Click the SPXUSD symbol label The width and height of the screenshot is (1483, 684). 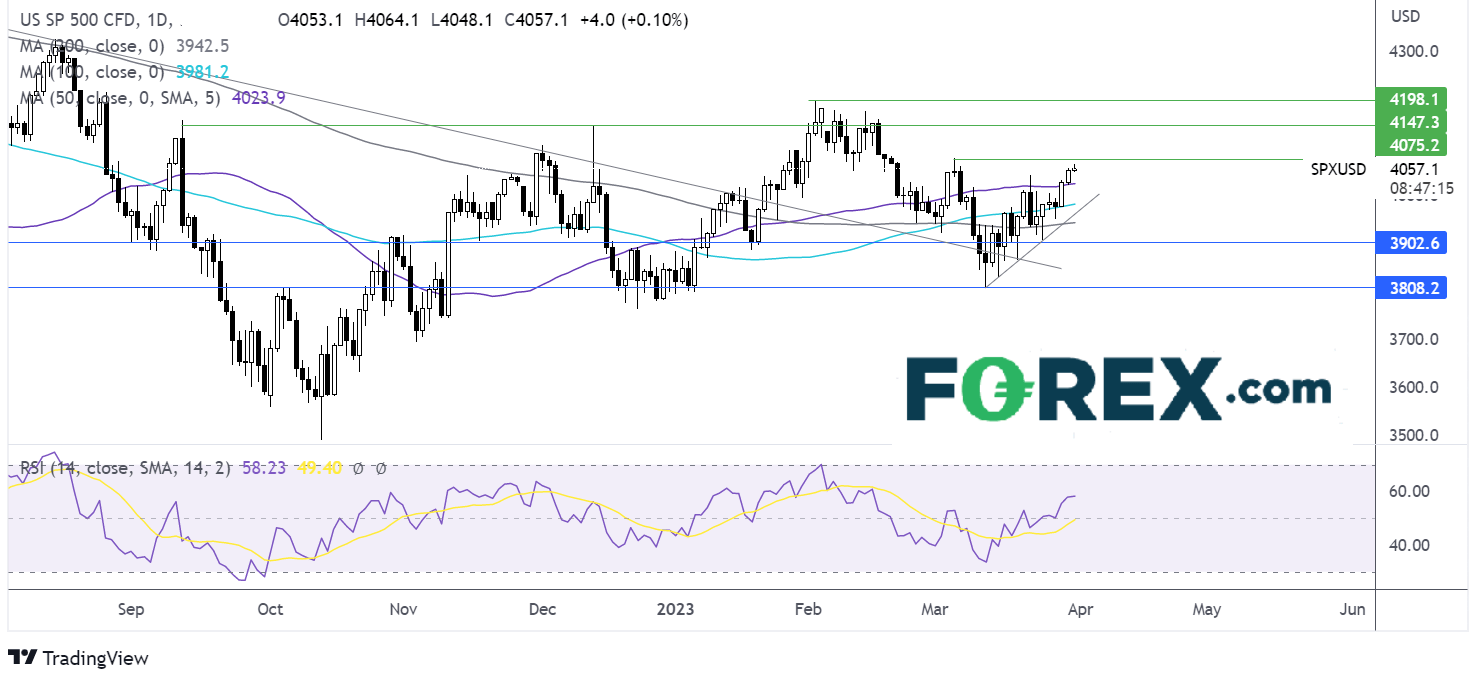pos(1338,169)
